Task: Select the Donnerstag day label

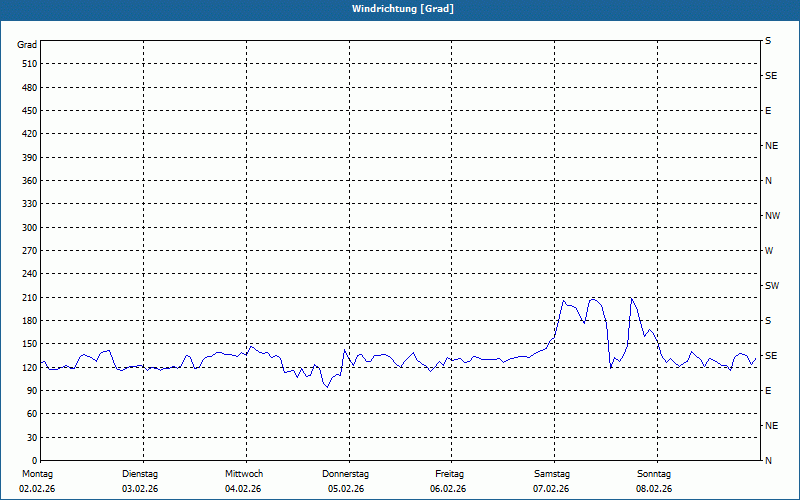Action: point(346,474)
